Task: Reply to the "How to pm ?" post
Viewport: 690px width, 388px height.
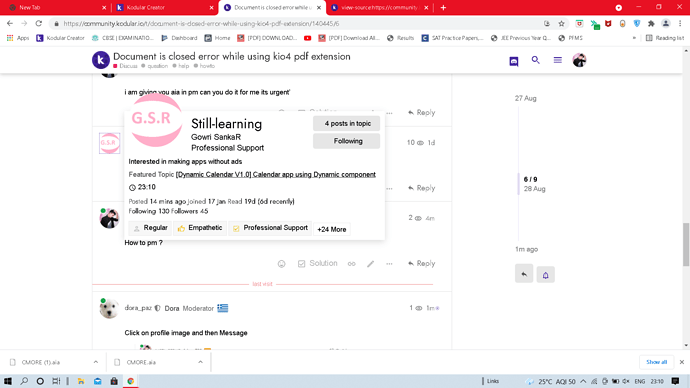Action: [421, 264]
